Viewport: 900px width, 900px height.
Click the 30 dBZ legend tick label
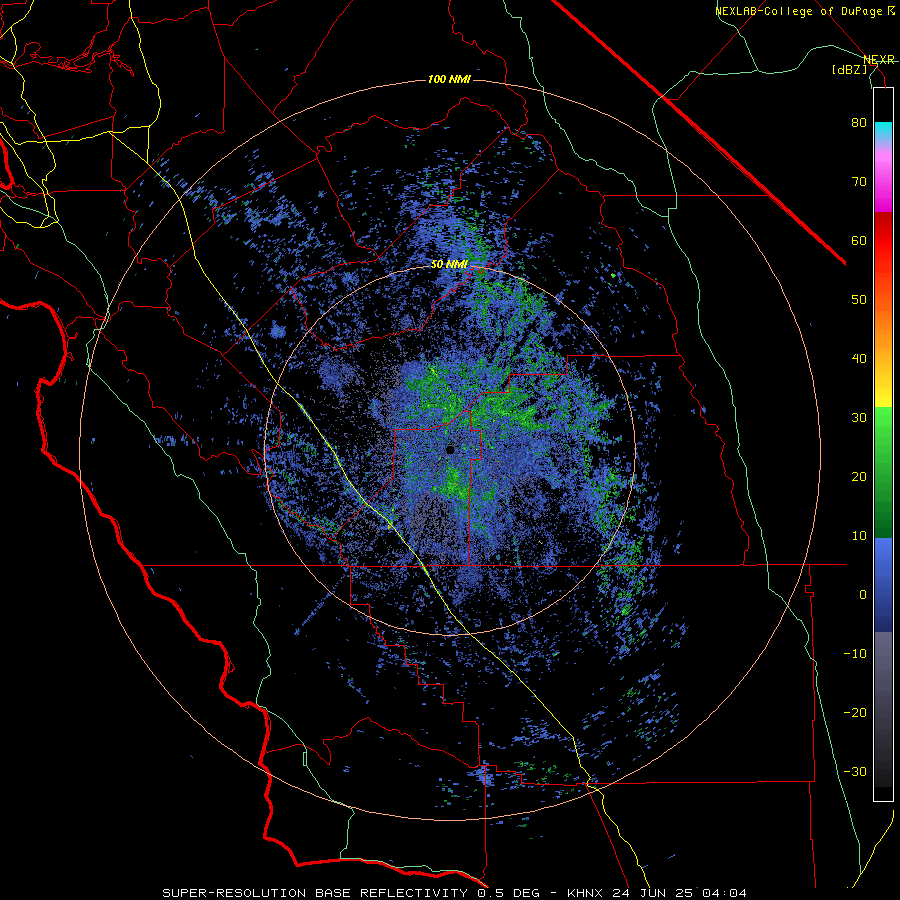coord(859,417)
